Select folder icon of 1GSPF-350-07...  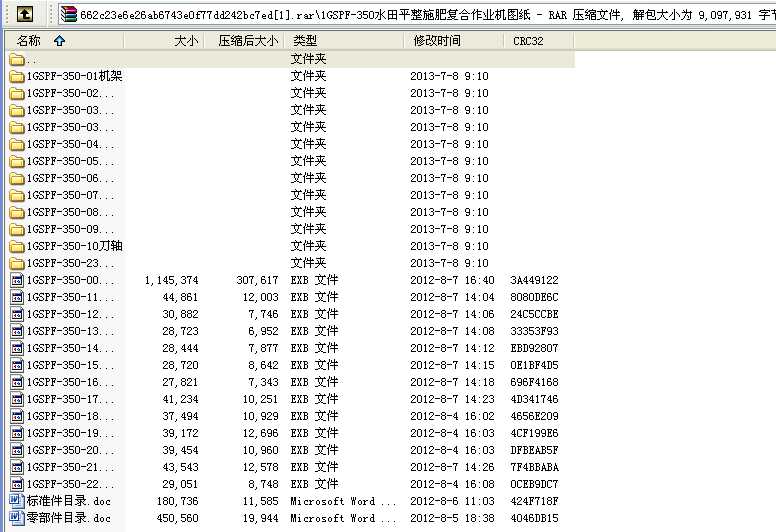[17, 195]
